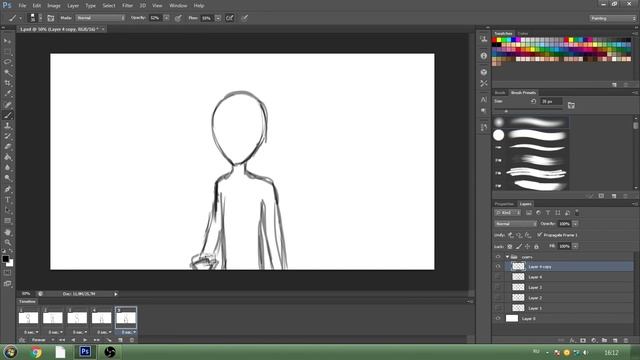Select the Lasso tool
640x360 pixels.
7,62
